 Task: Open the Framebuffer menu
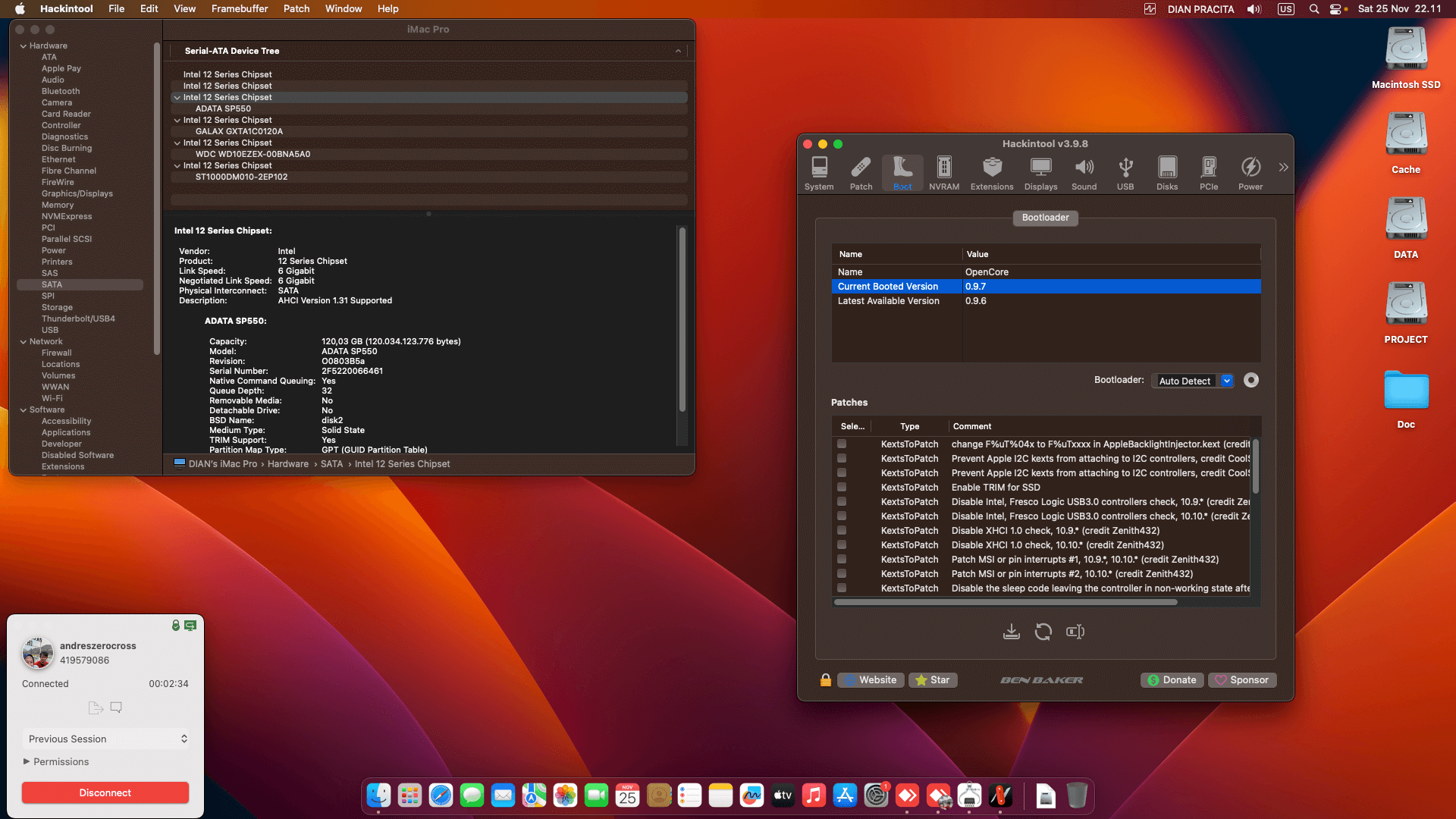tap(240, 8)
